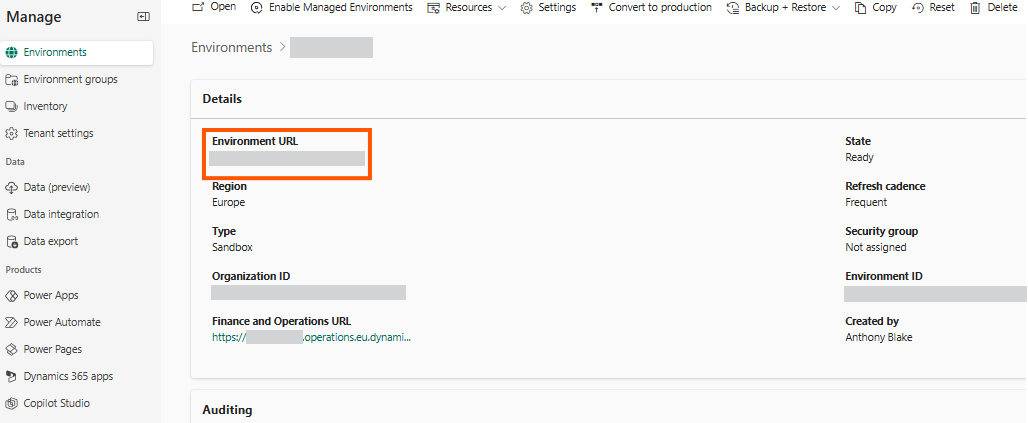The height and width of the screenshot is (423, 1028).
Task: Click the Settings gear toolbar icon
Action: 526,8
